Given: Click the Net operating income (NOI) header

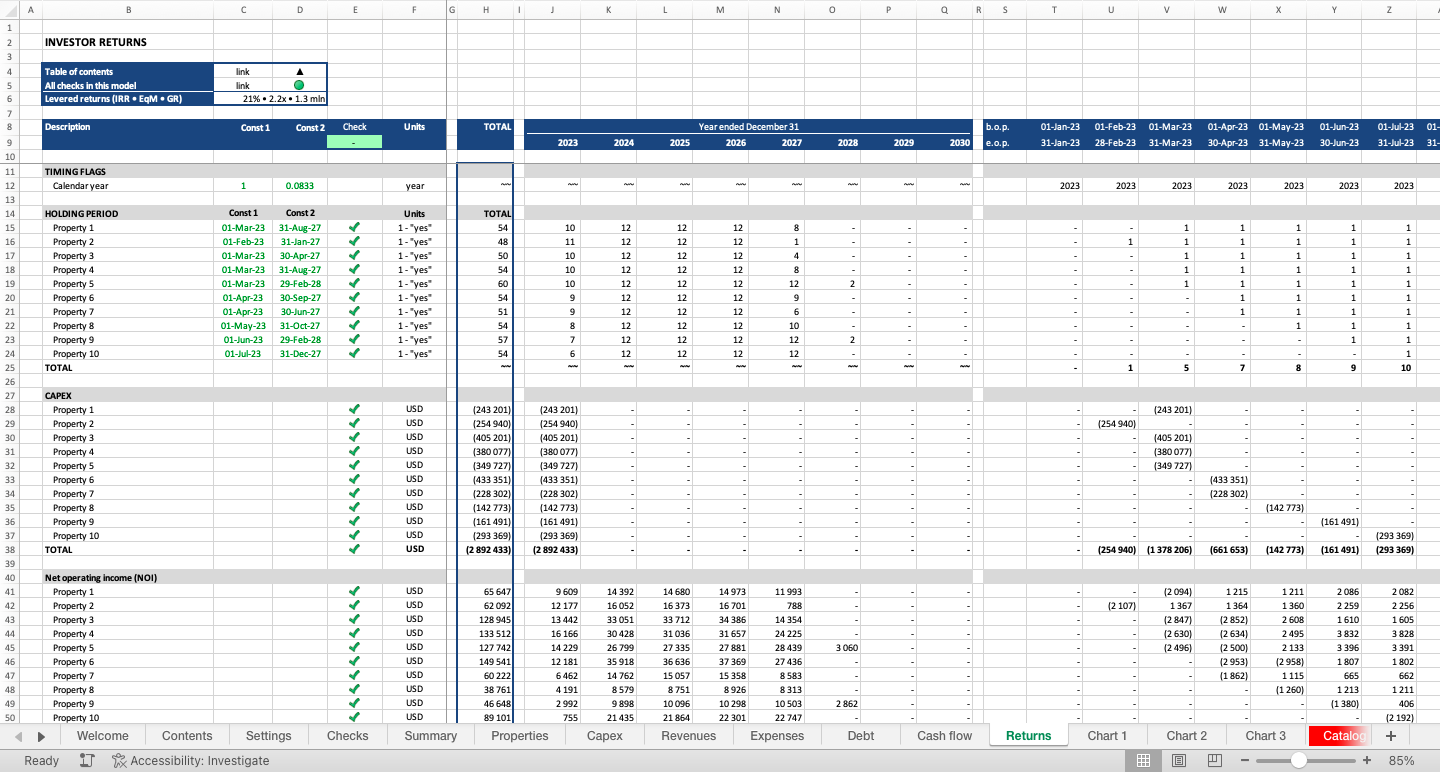Looking at the screenshot, I should pyautogui.click(x=100, y=578).
